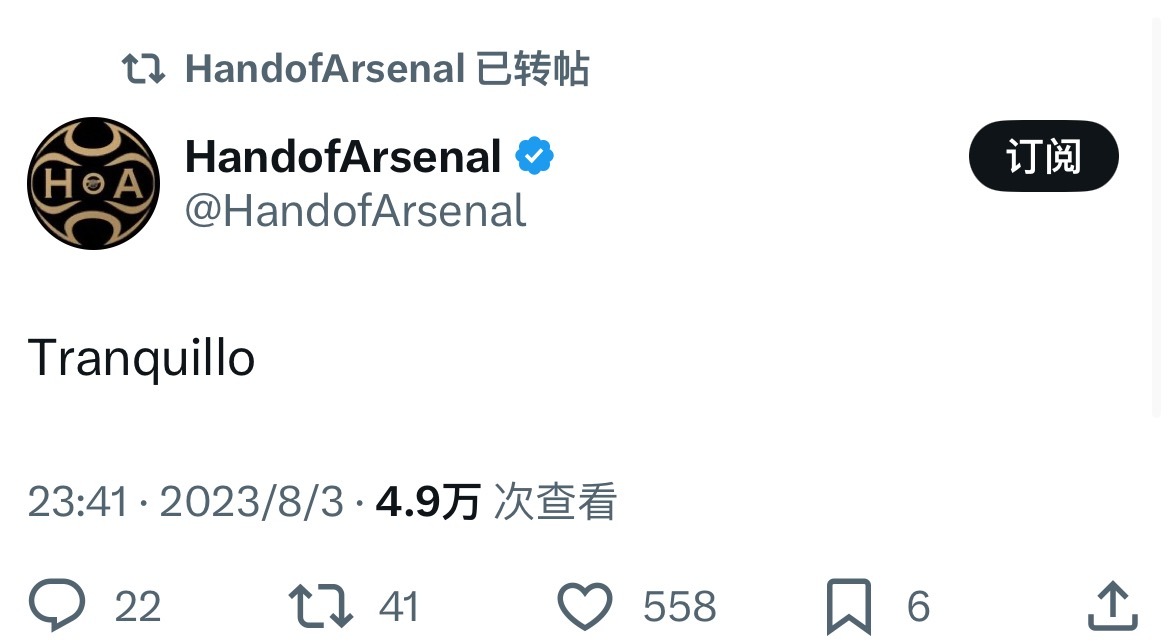1169x643 pixels.
Task: Tap the repost arrows icon beside 41
Action: tap(320, 606)
